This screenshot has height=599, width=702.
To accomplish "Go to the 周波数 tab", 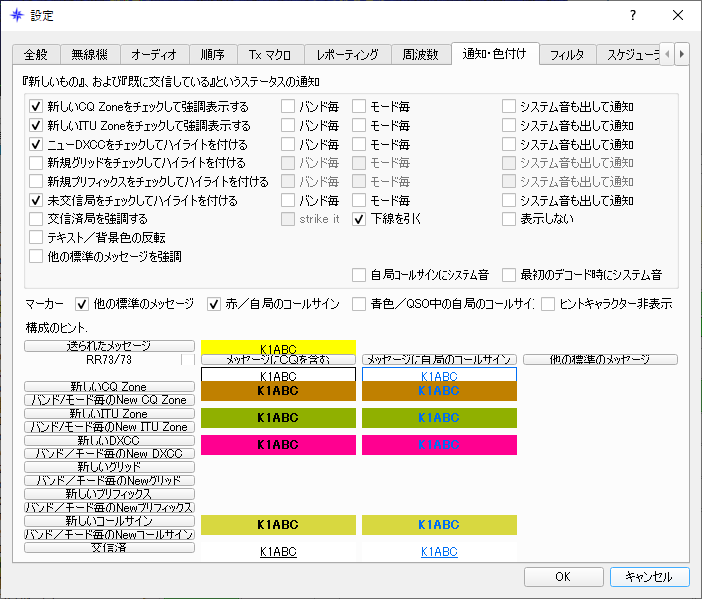I will [x=420, y=55].
